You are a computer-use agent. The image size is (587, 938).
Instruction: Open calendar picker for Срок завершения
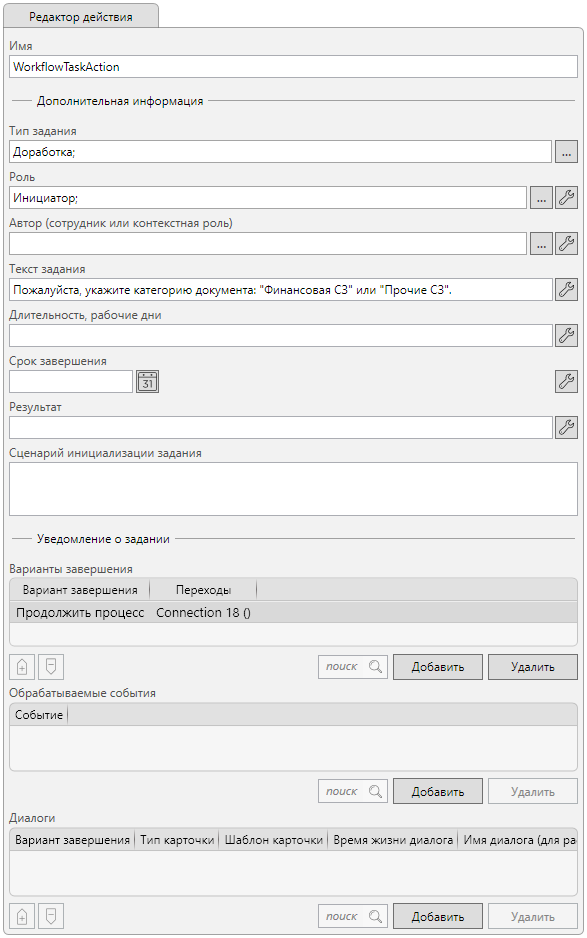click(147, 382)
